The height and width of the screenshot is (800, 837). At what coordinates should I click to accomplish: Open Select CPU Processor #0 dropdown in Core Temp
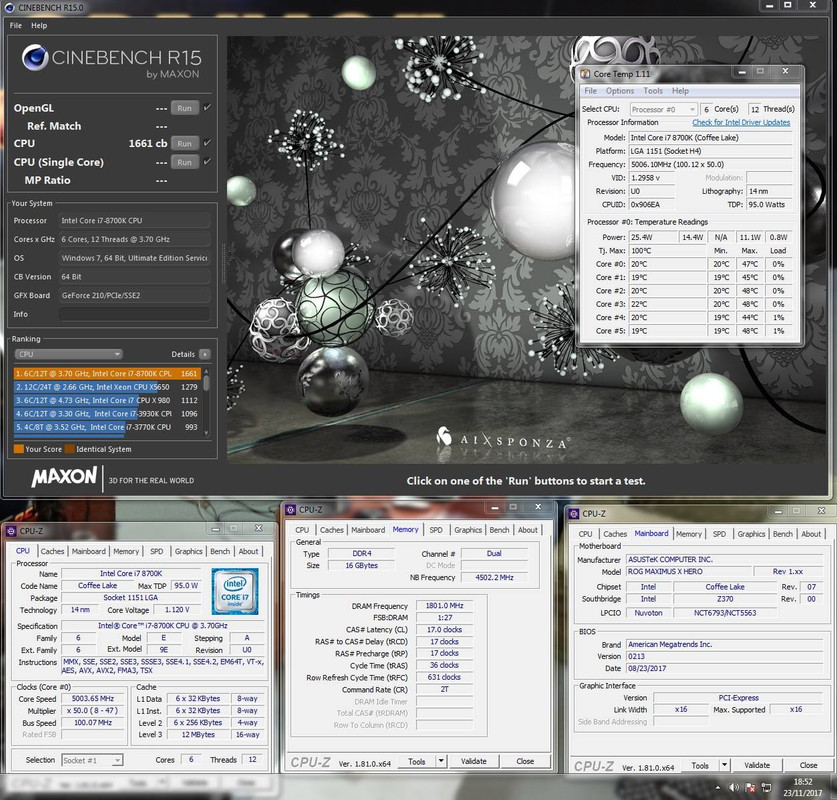(664, 109)
